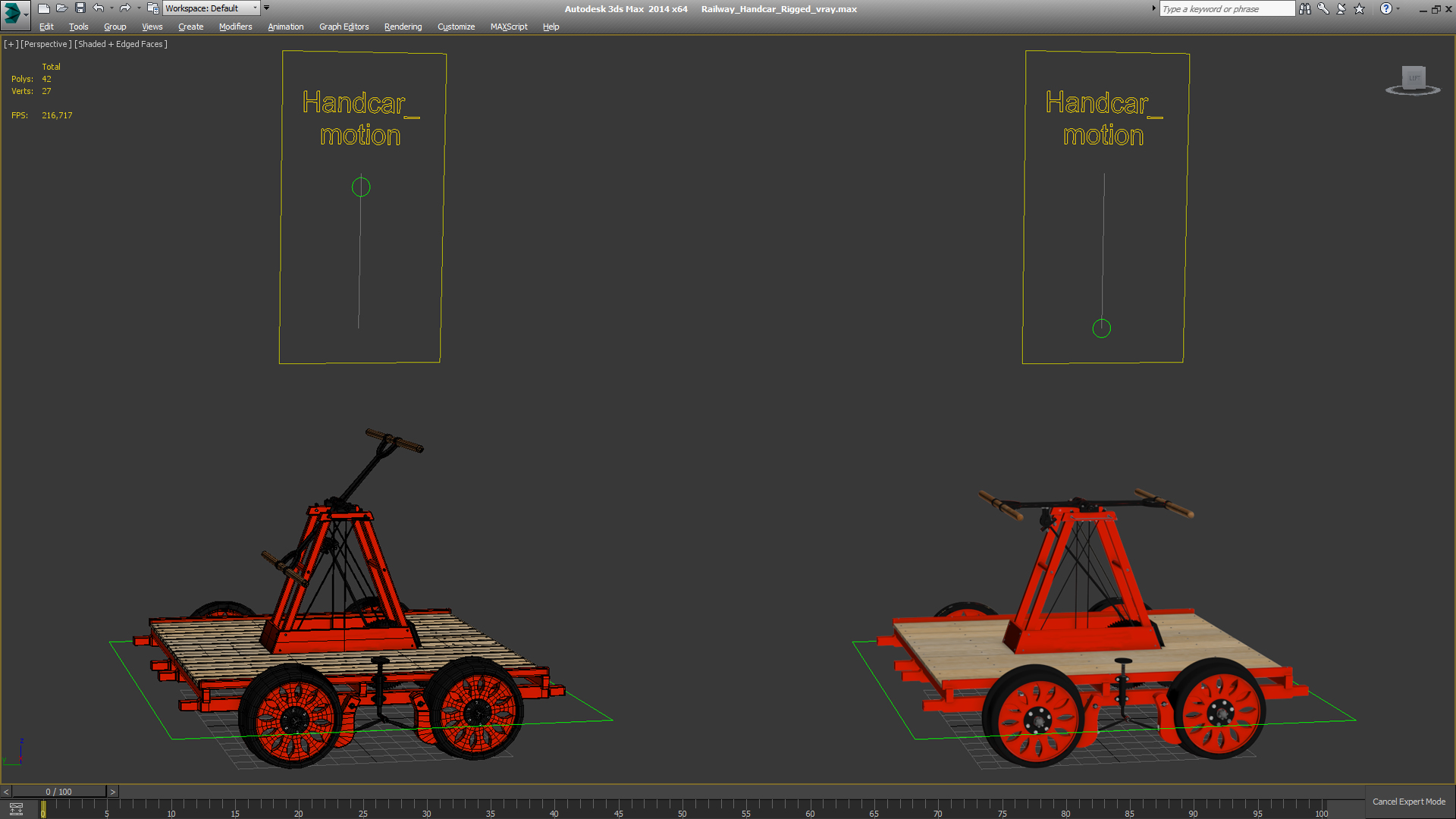Open the Views menu
Viewport: 1456px width, 819px height.
[x=152, y=27]
